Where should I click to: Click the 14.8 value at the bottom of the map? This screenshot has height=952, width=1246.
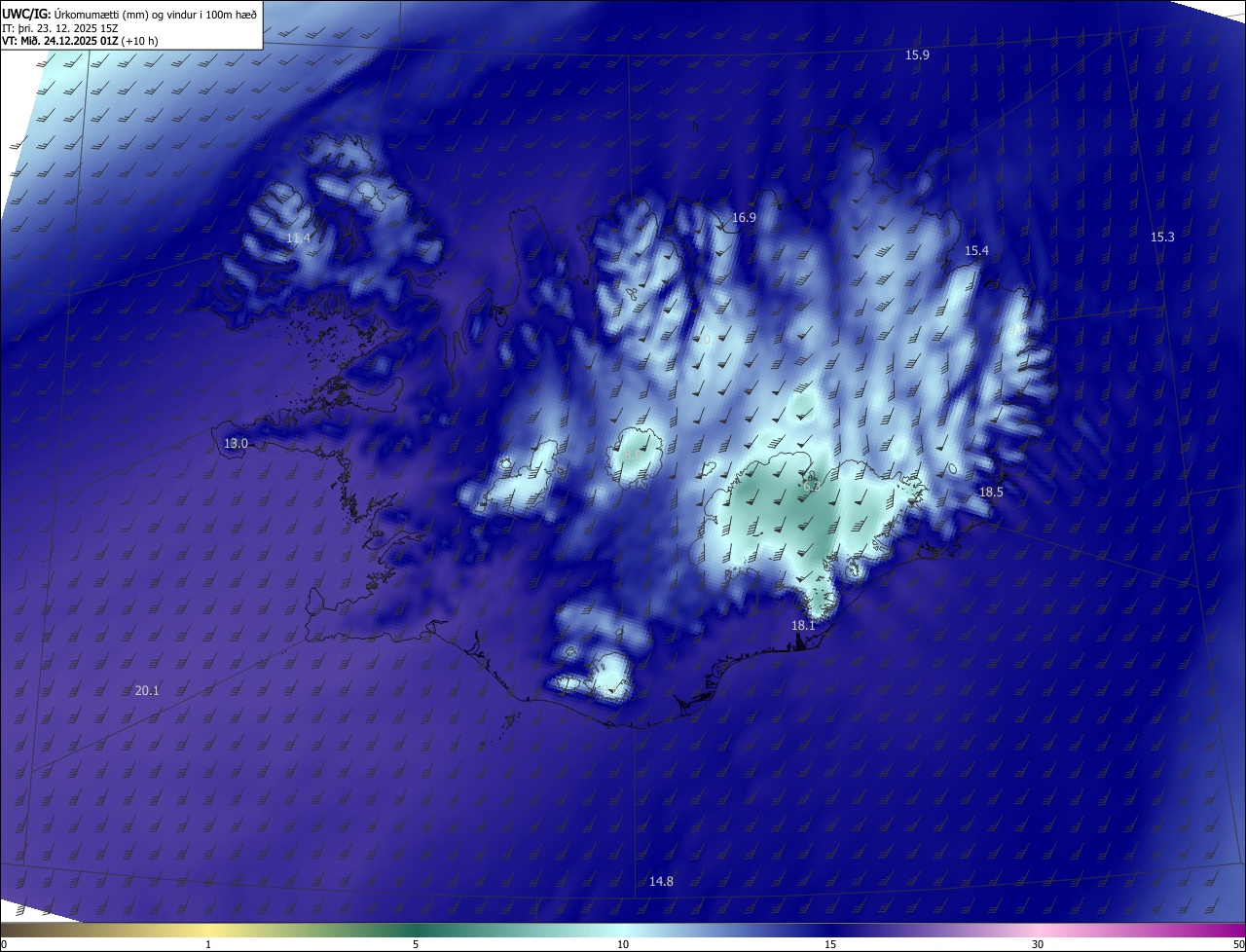[x=661, y=882]
